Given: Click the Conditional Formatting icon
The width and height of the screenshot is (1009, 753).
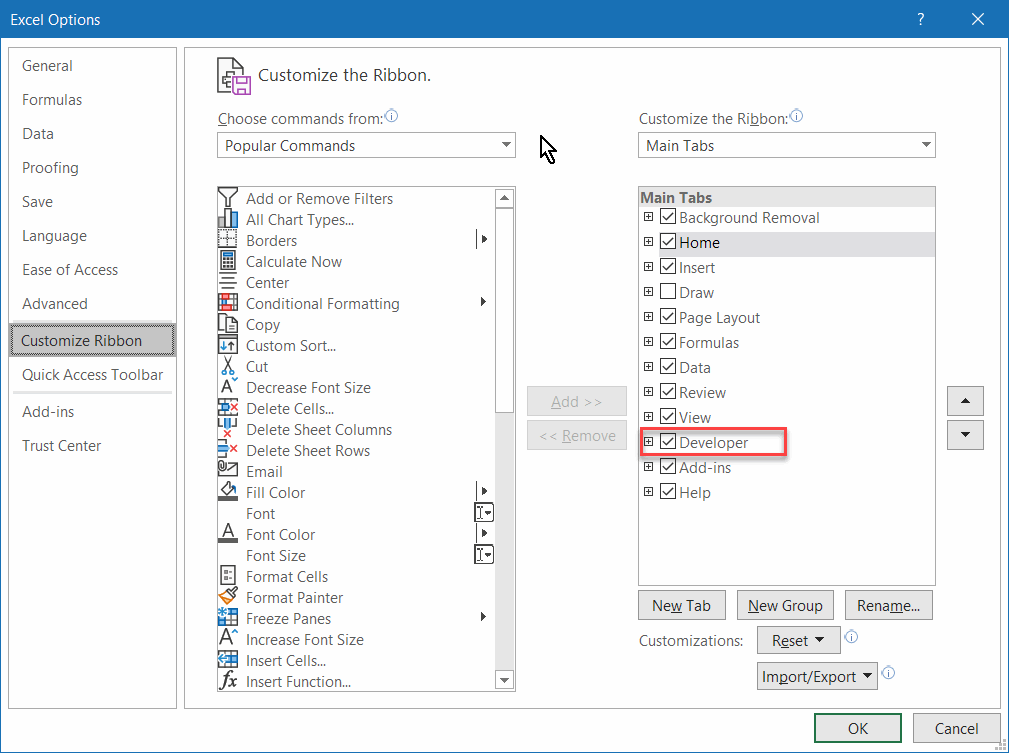Looking at the screenshot, I should [x=228, y=303].
